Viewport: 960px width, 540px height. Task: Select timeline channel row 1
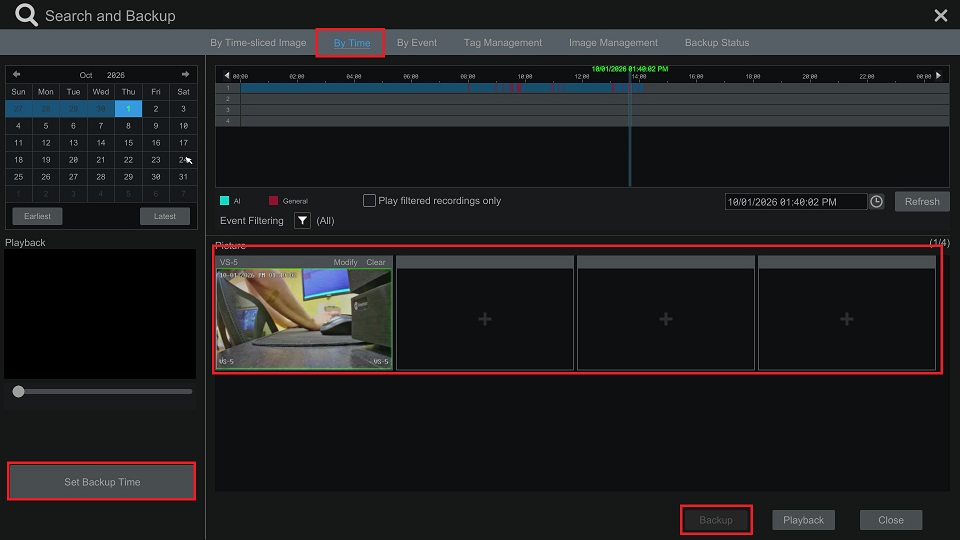(582, 88)
